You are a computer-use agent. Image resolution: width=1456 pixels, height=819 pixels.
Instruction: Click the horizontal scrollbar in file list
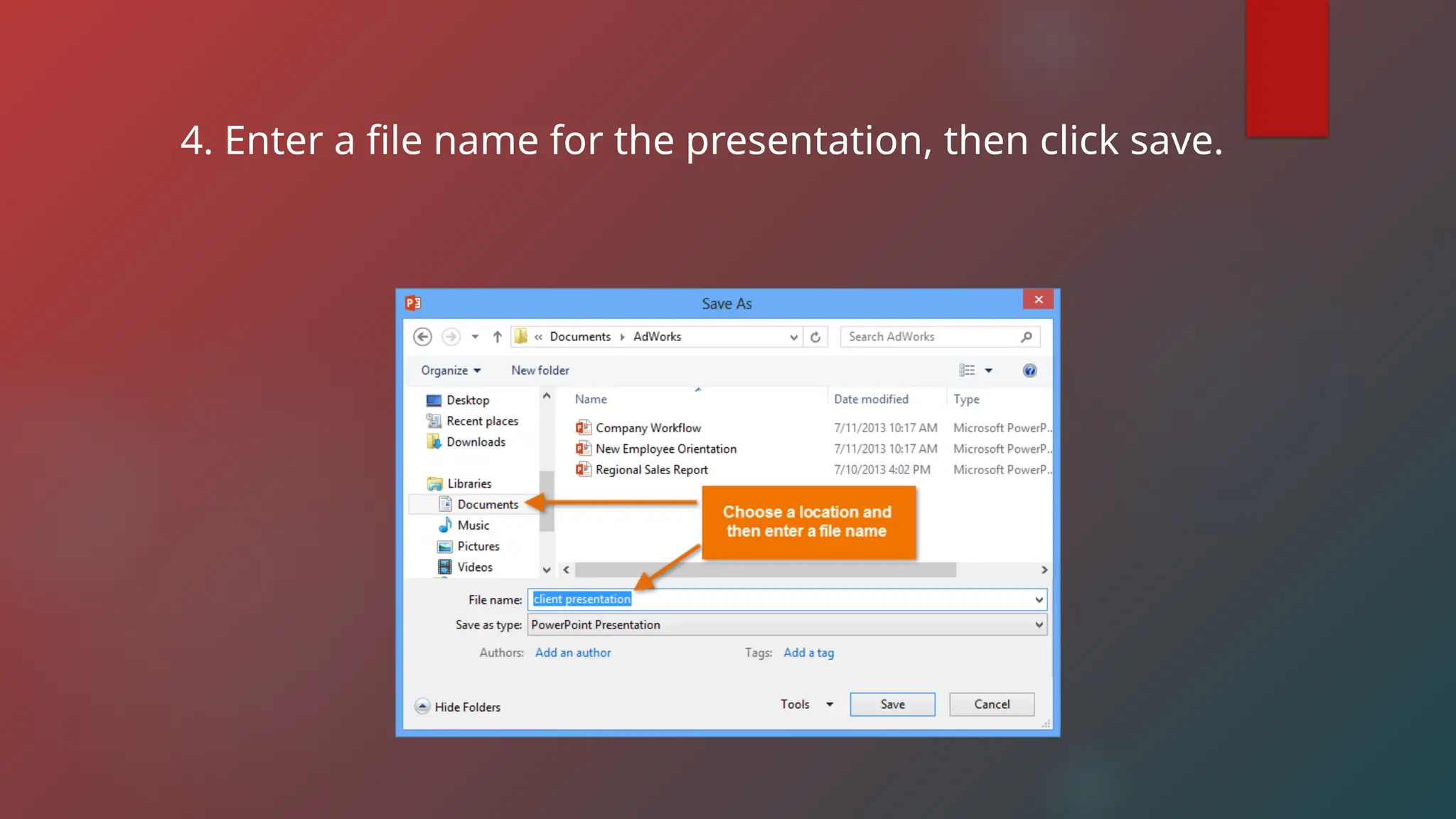pyautogui.click(x=766, y=569)
